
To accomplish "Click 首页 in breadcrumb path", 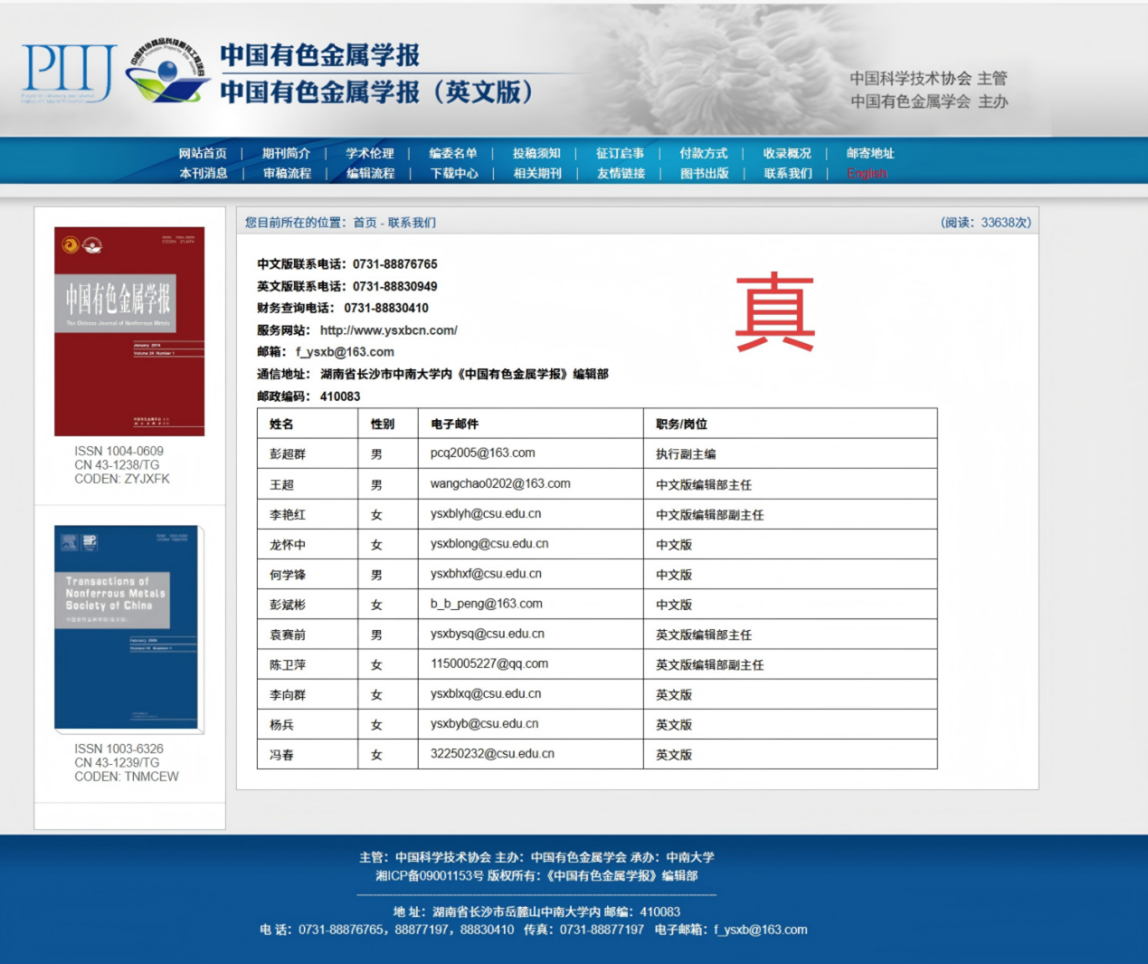I will tap(365, 223).
